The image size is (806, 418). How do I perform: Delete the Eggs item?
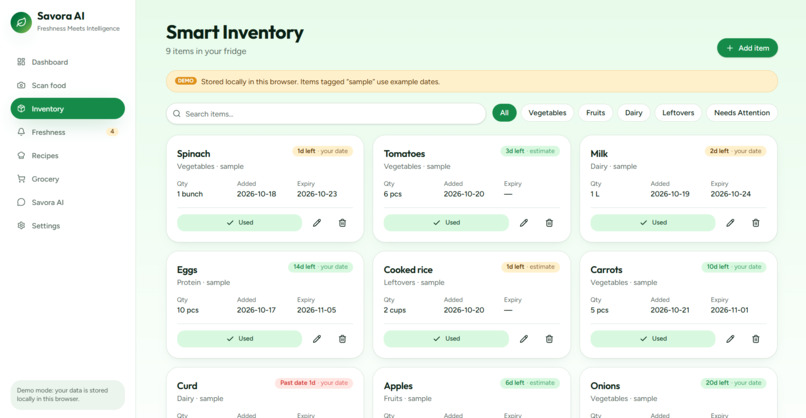(342, 339)
